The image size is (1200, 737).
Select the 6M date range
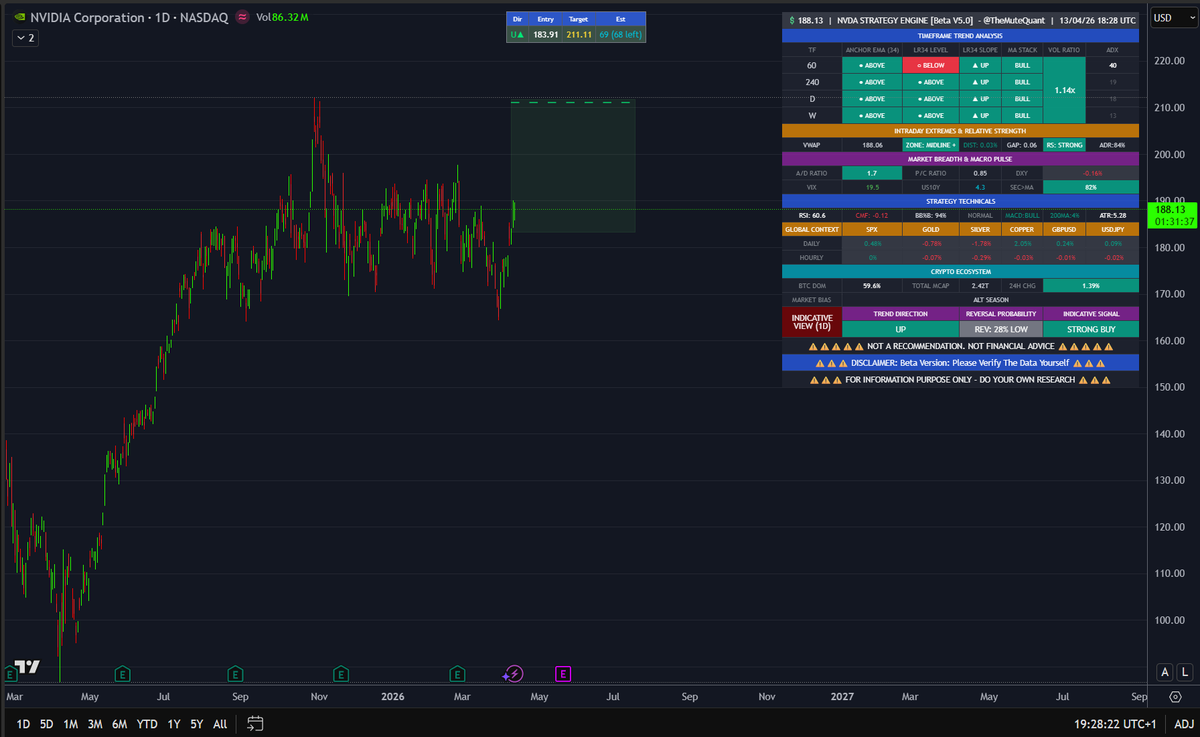(119, 723)
